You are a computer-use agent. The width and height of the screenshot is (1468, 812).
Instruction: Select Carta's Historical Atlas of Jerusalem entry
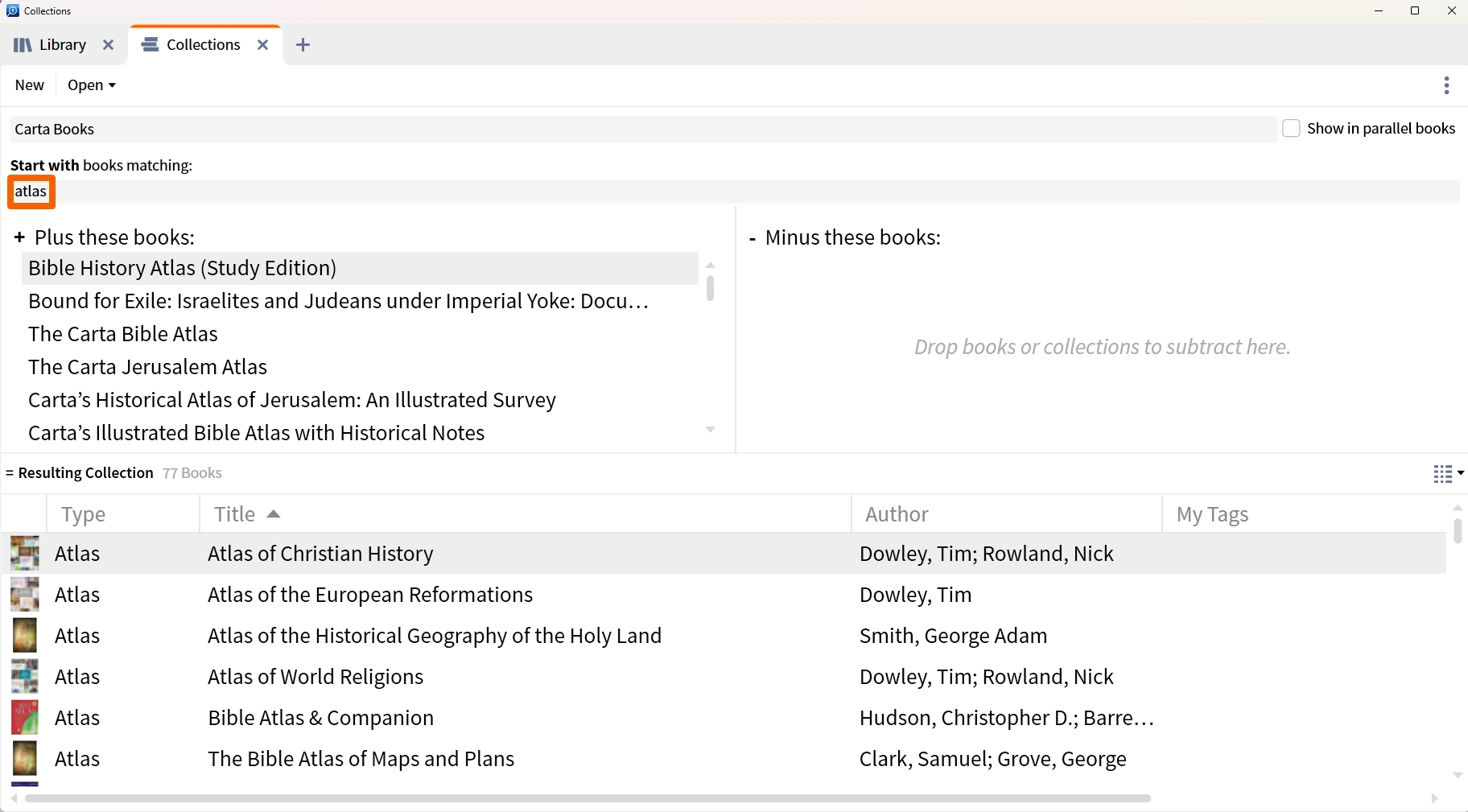point(360,400)
